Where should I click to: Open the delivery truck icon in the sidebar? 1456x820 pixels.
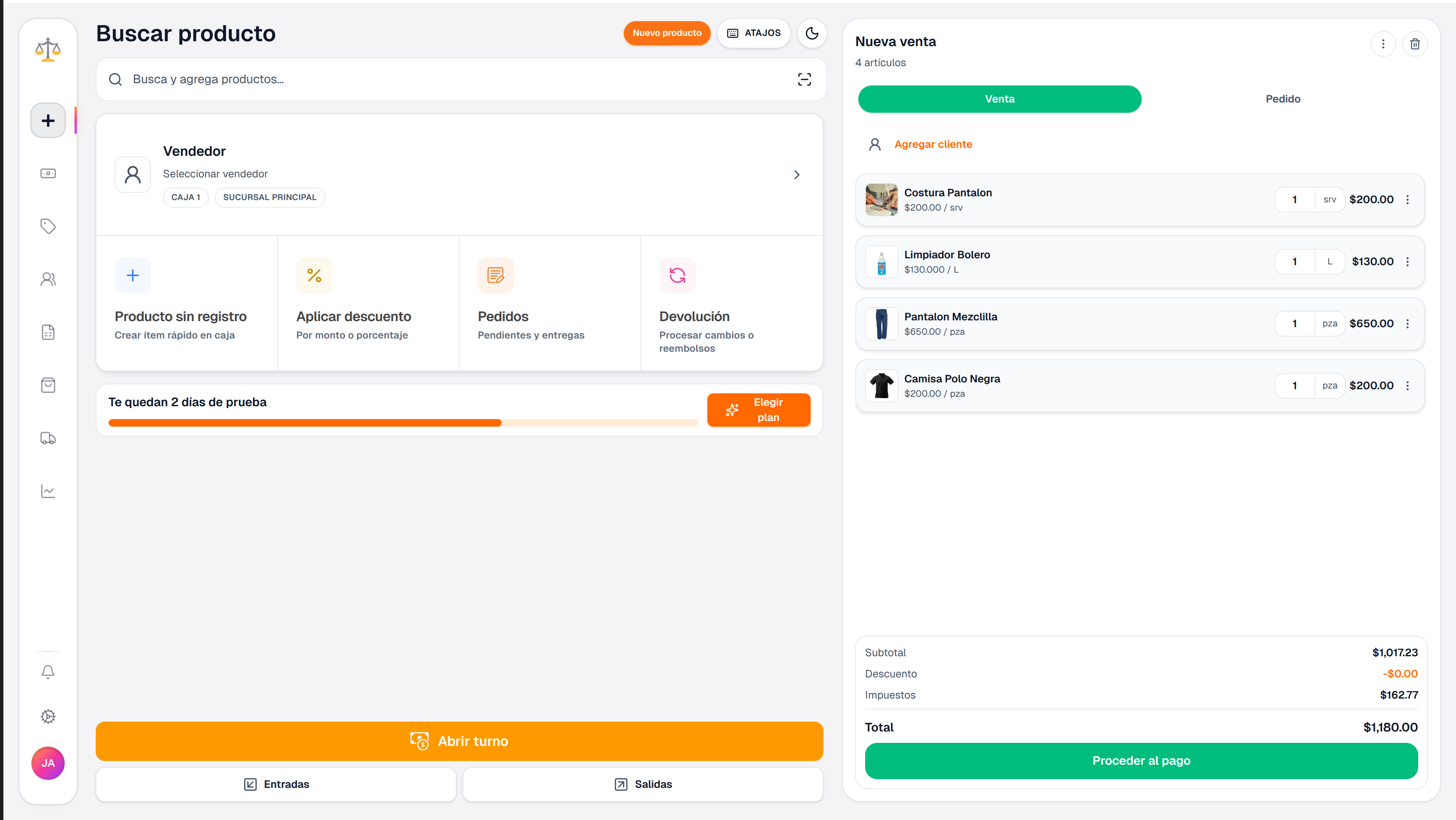tap(48, 438)
